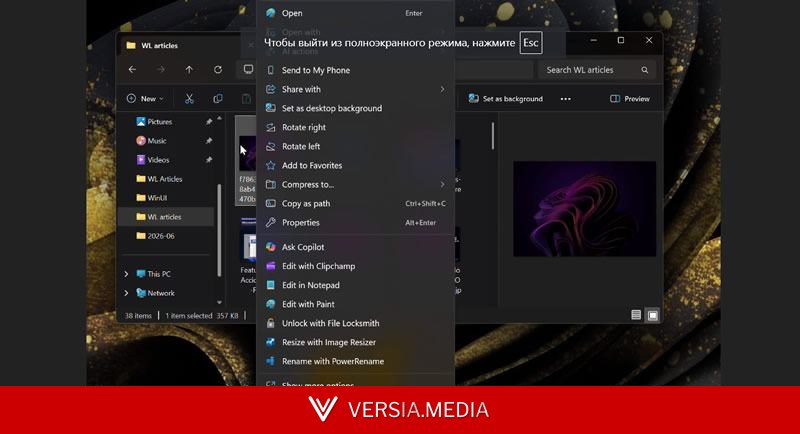Select Unlock with File Locksmith
The width and height of the screenshot is (800, 434).
(x=355, y=323)
